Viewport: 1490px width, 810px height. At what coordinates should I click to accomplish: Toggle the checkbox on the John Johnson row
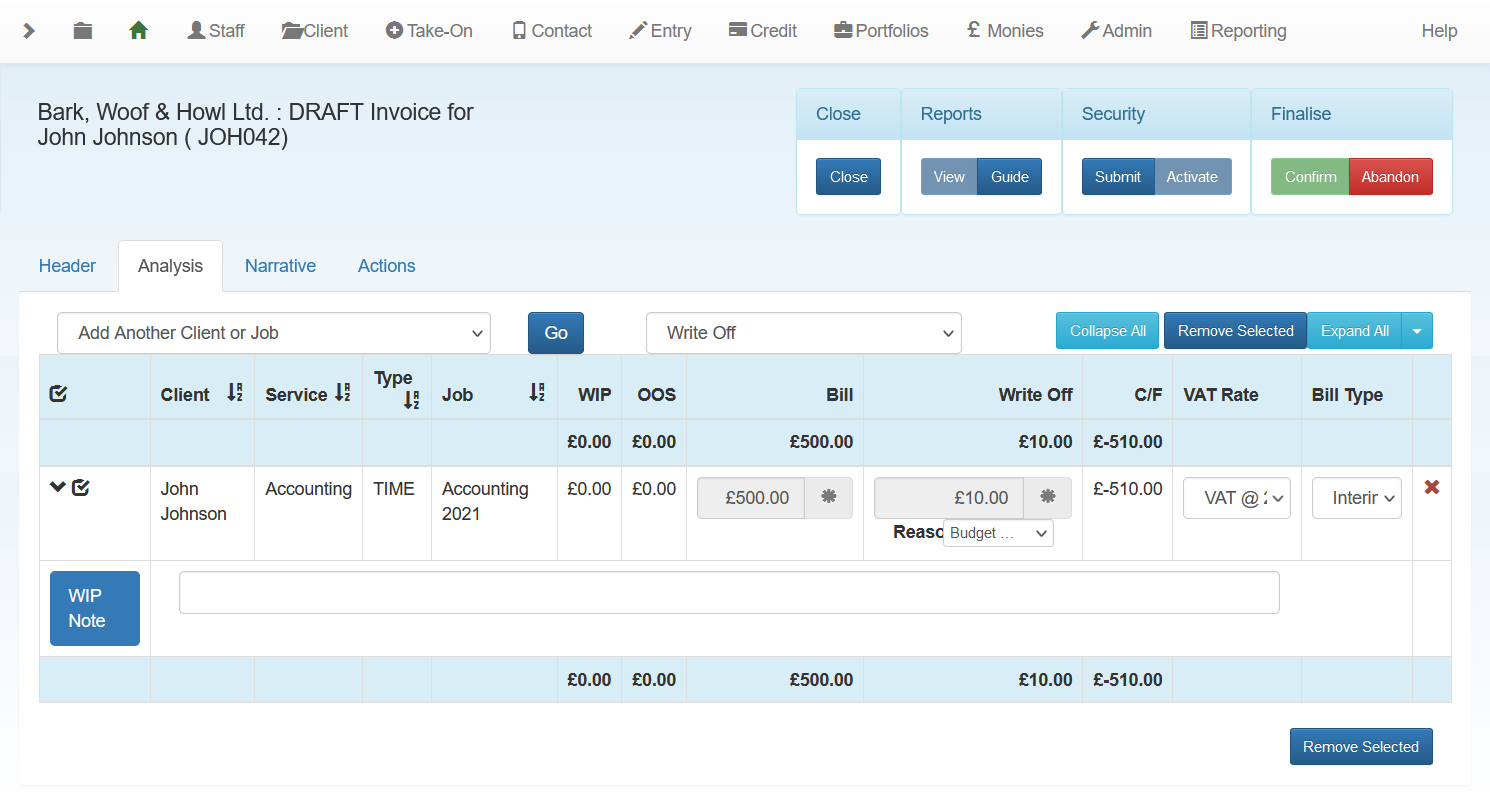tap(81, 488)
